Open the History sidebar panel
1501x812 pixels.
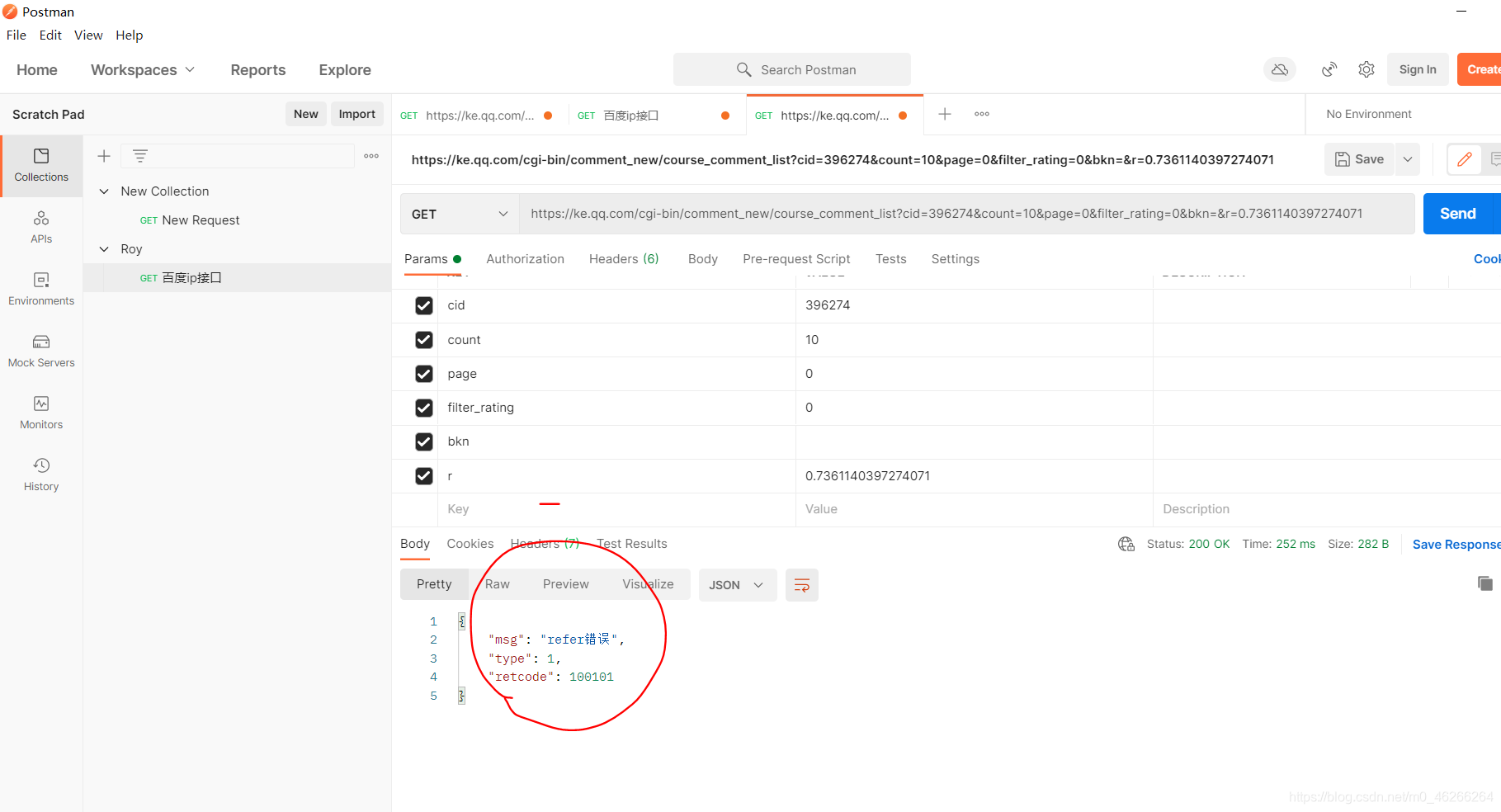point(41,475)
